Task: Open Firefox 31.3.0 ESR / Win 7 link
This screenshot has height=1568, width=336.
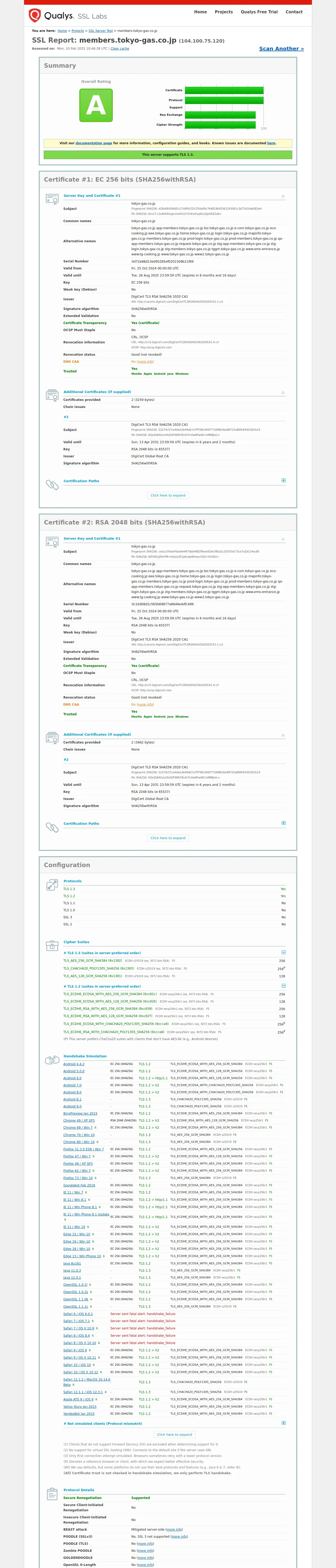Action: (x=83, y=1149)
